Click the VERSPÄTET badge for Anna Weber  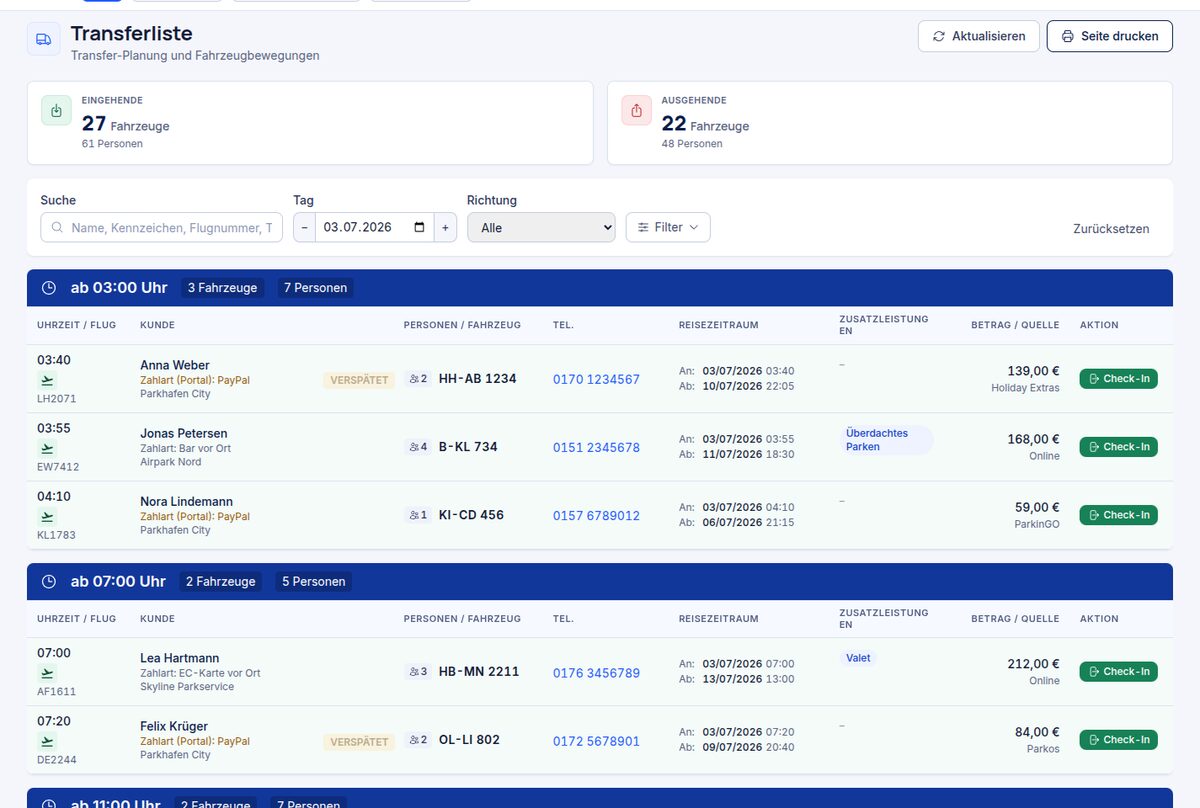coord(359,380)
